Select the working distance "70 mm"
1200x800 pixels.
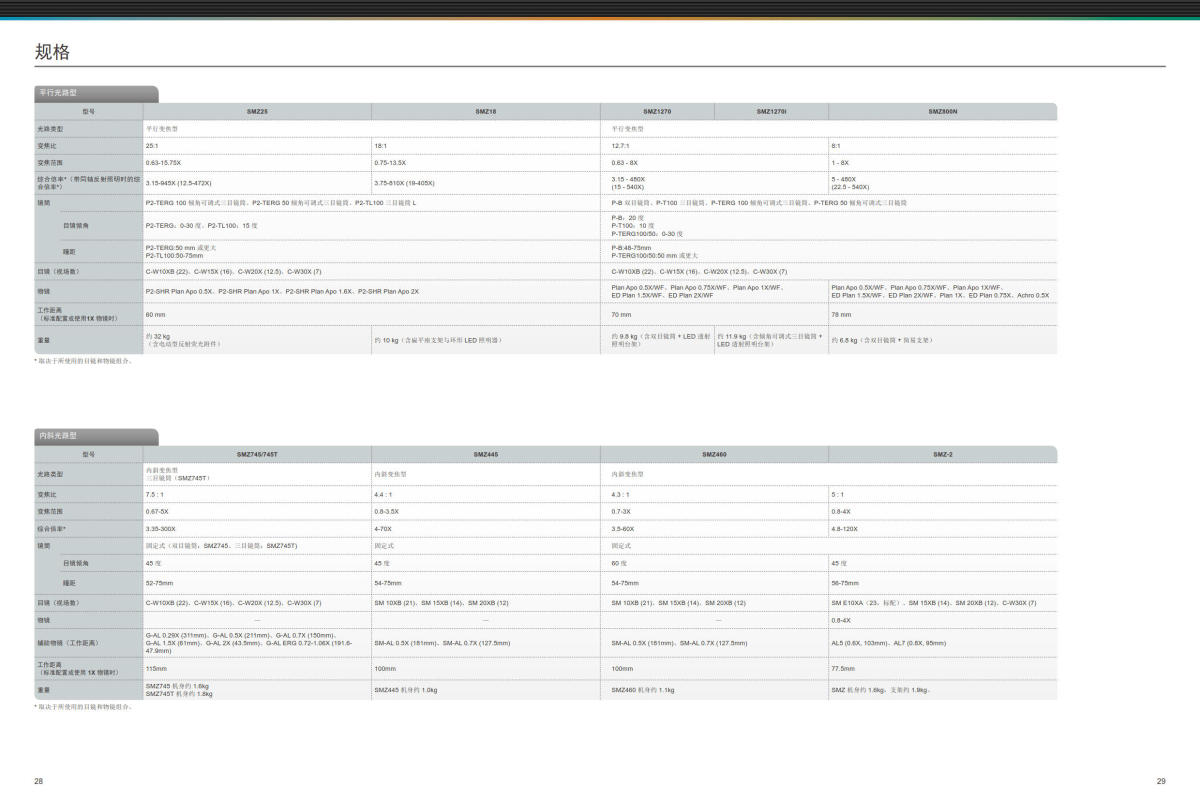(621, 315)
